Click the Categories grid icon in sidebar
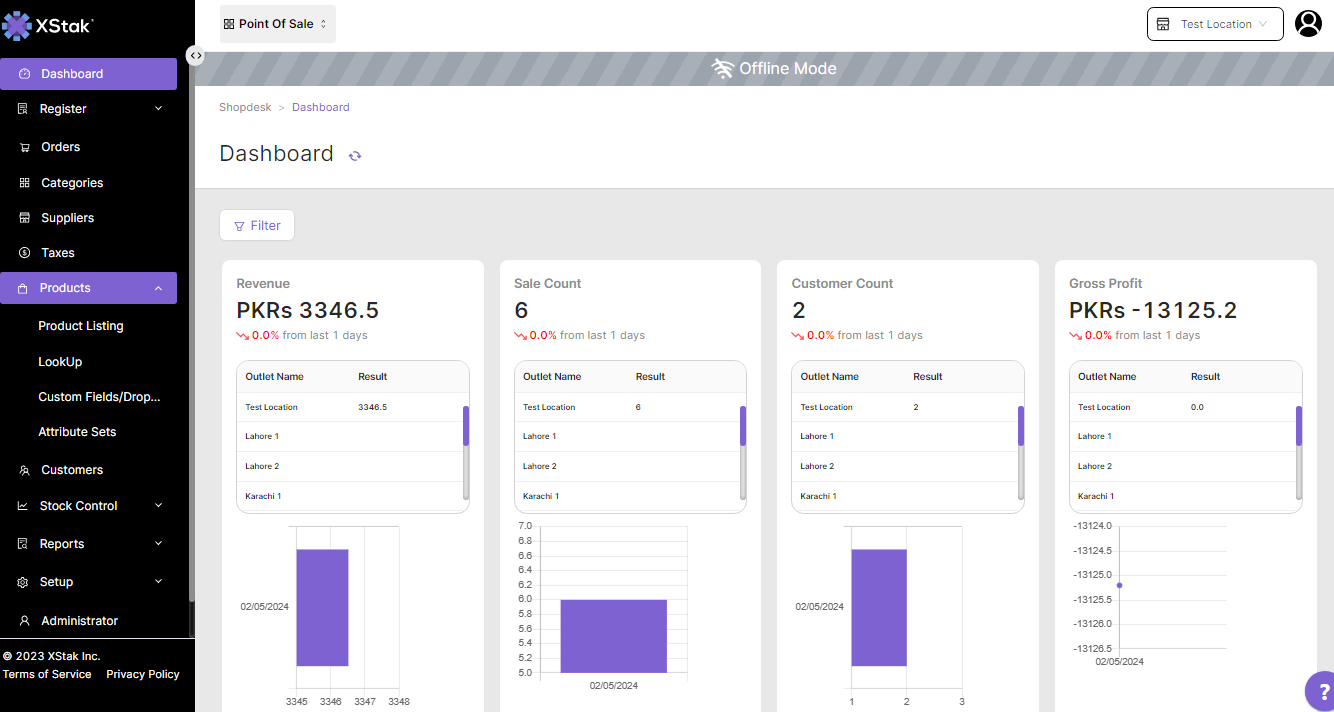The image size is (1334, 712). [25, 183]
